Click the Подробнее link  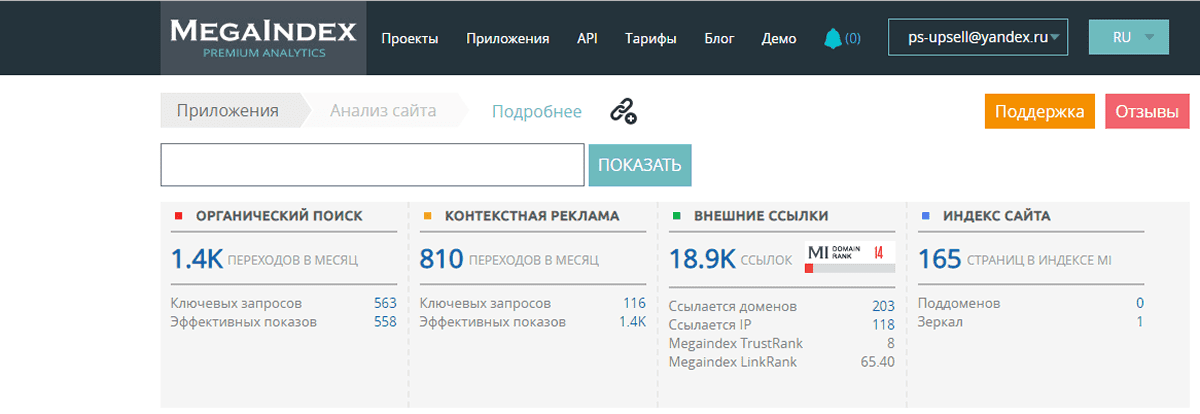(x=537, y=111)
